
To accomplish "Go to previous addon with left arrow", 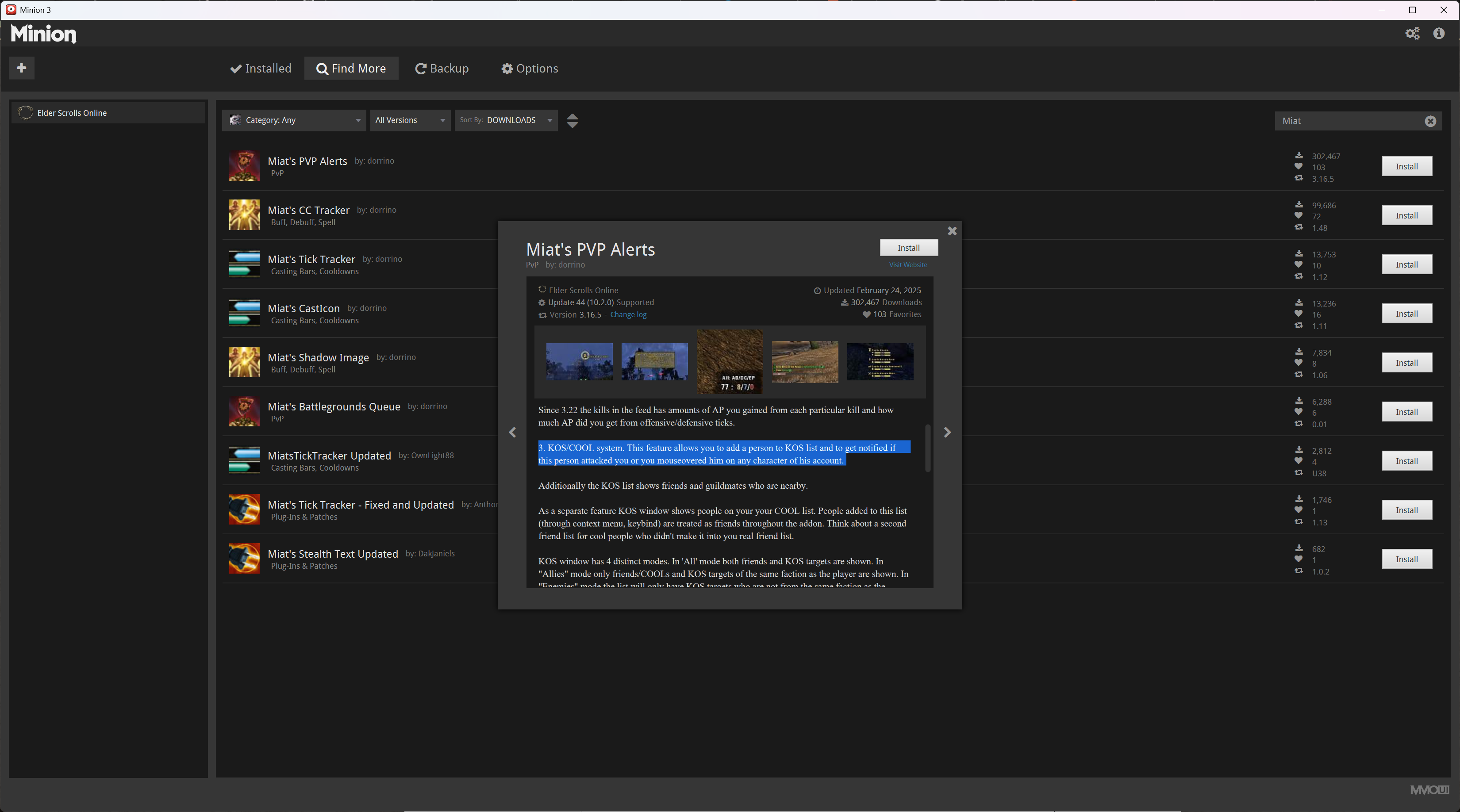I will (x=512, y=433).
